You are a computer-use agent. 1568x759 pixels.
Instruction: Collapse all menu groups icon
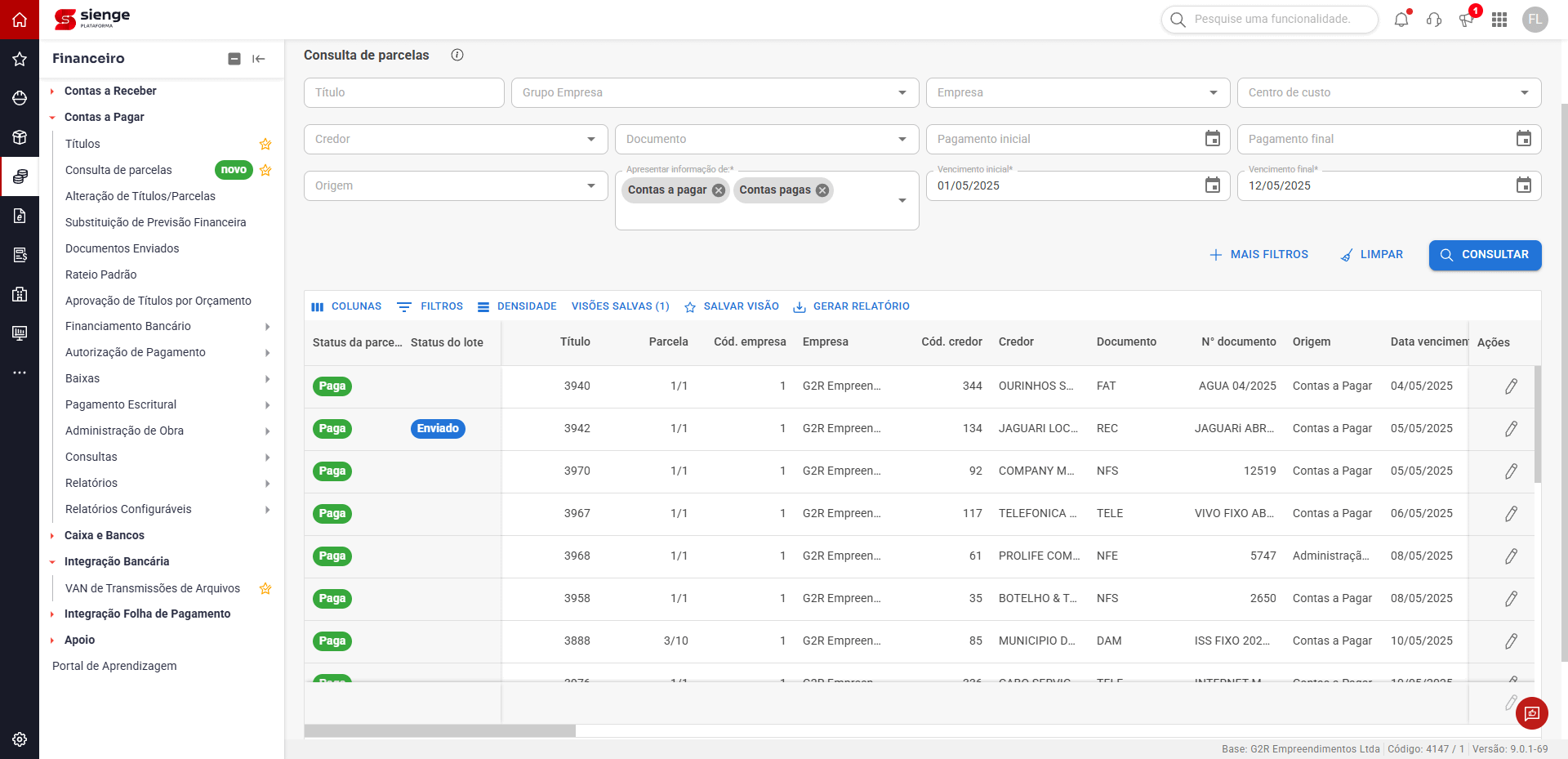[x=234, y=59]
